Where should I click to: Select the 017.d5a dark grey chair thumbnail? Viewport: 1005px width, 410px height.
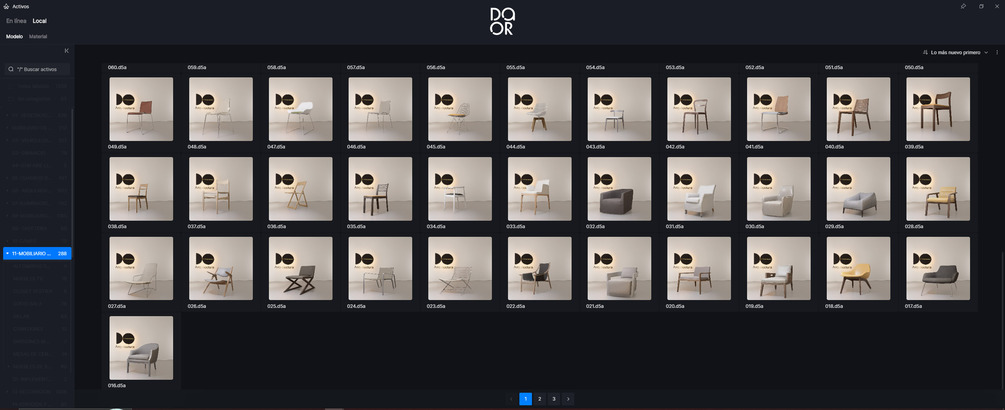click(938, 268)
